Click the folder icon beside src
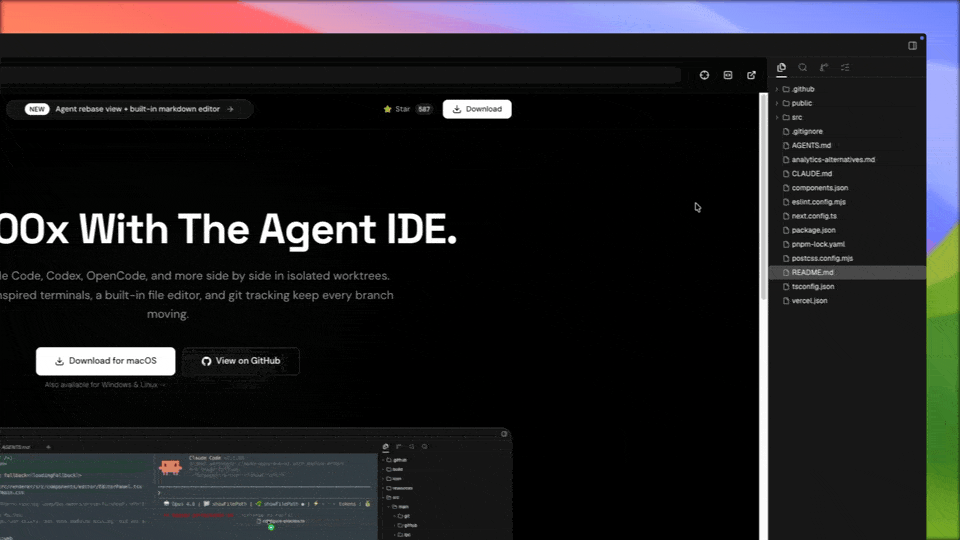Image resolution: width=960 pixels, height=540 pixels. pos(786,118)
